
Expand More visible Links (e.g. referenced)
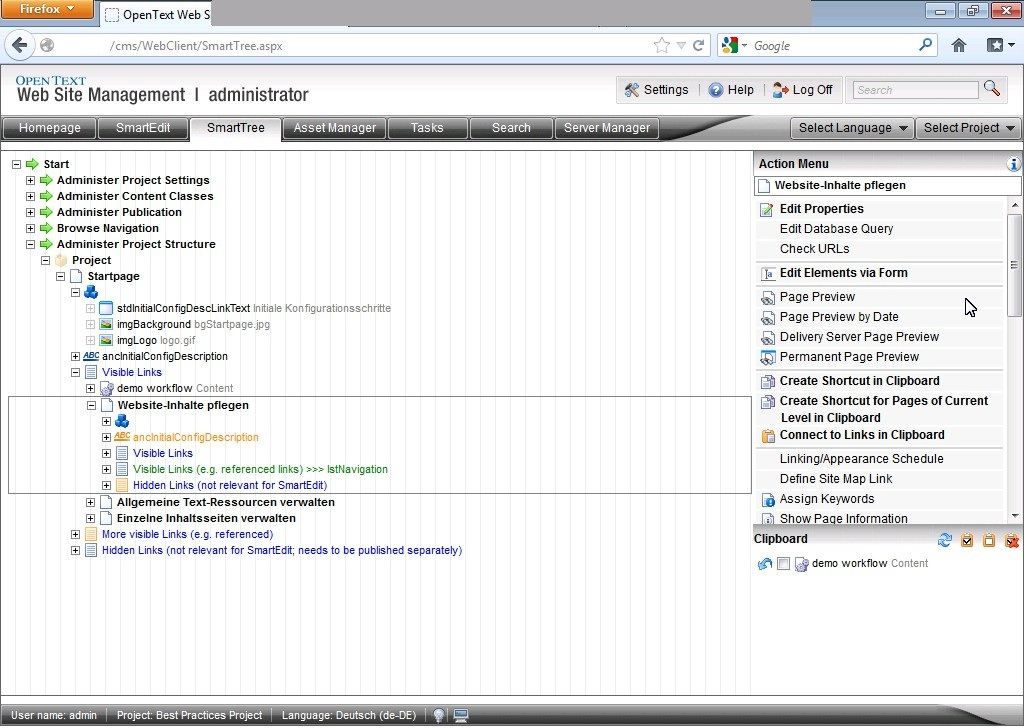(75, 534)
